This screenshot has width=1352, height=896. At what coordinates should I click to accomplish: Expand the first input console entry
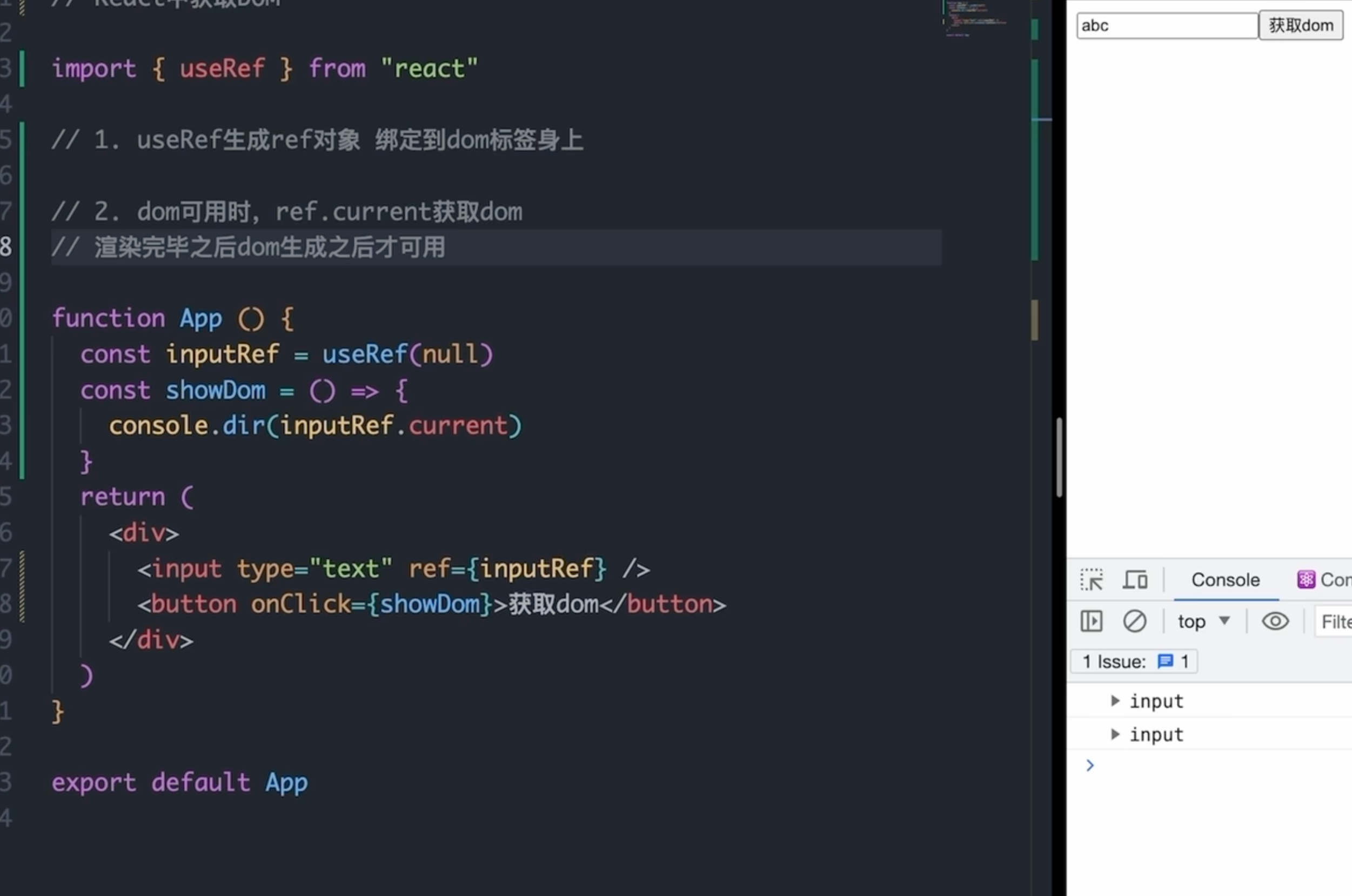pos(1115,701)
